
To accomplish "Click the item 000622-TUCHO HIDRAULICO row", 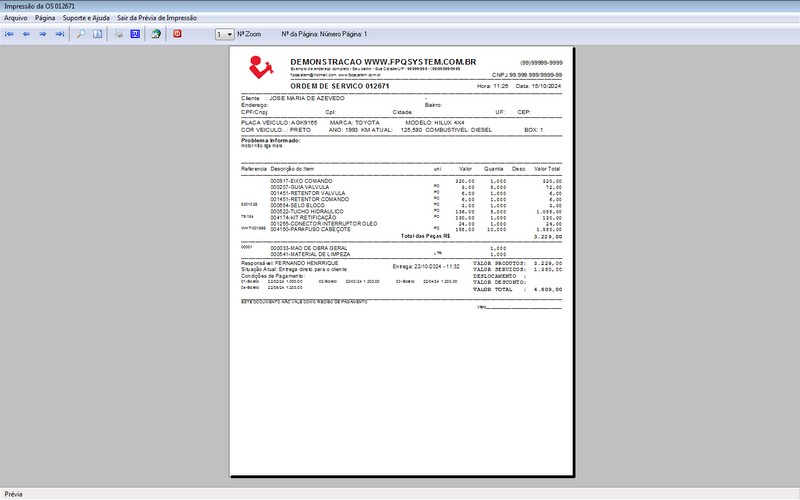I will coord(401,211).
